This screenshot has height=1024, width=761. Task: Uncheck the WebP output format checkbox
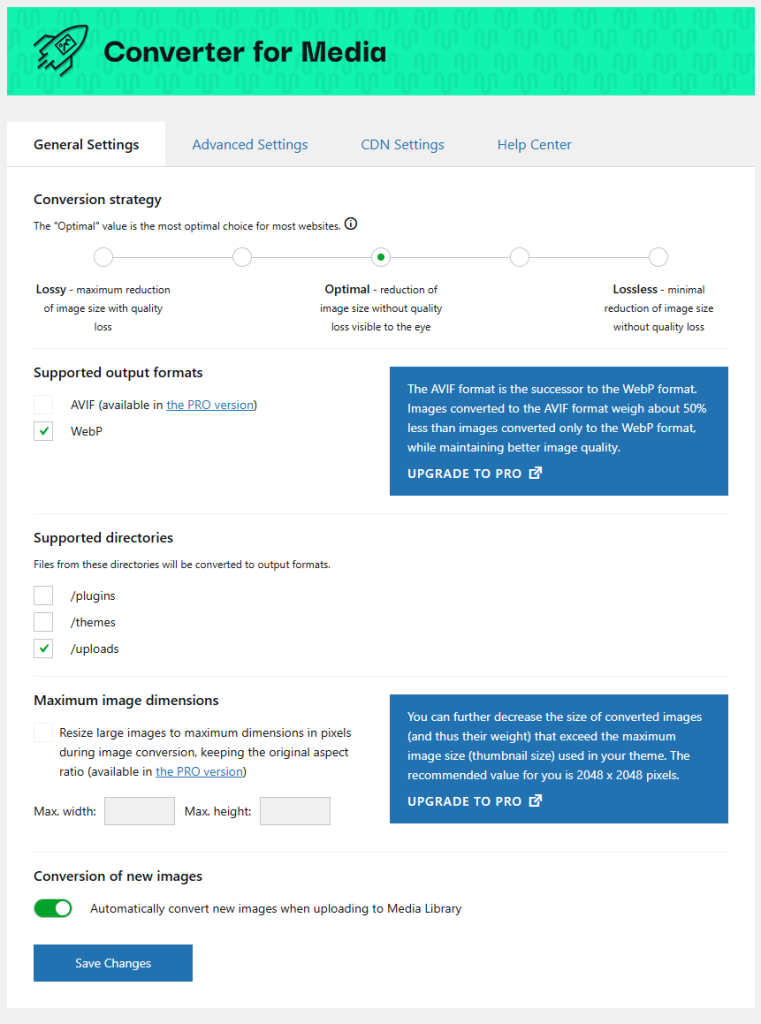(43, 431)
